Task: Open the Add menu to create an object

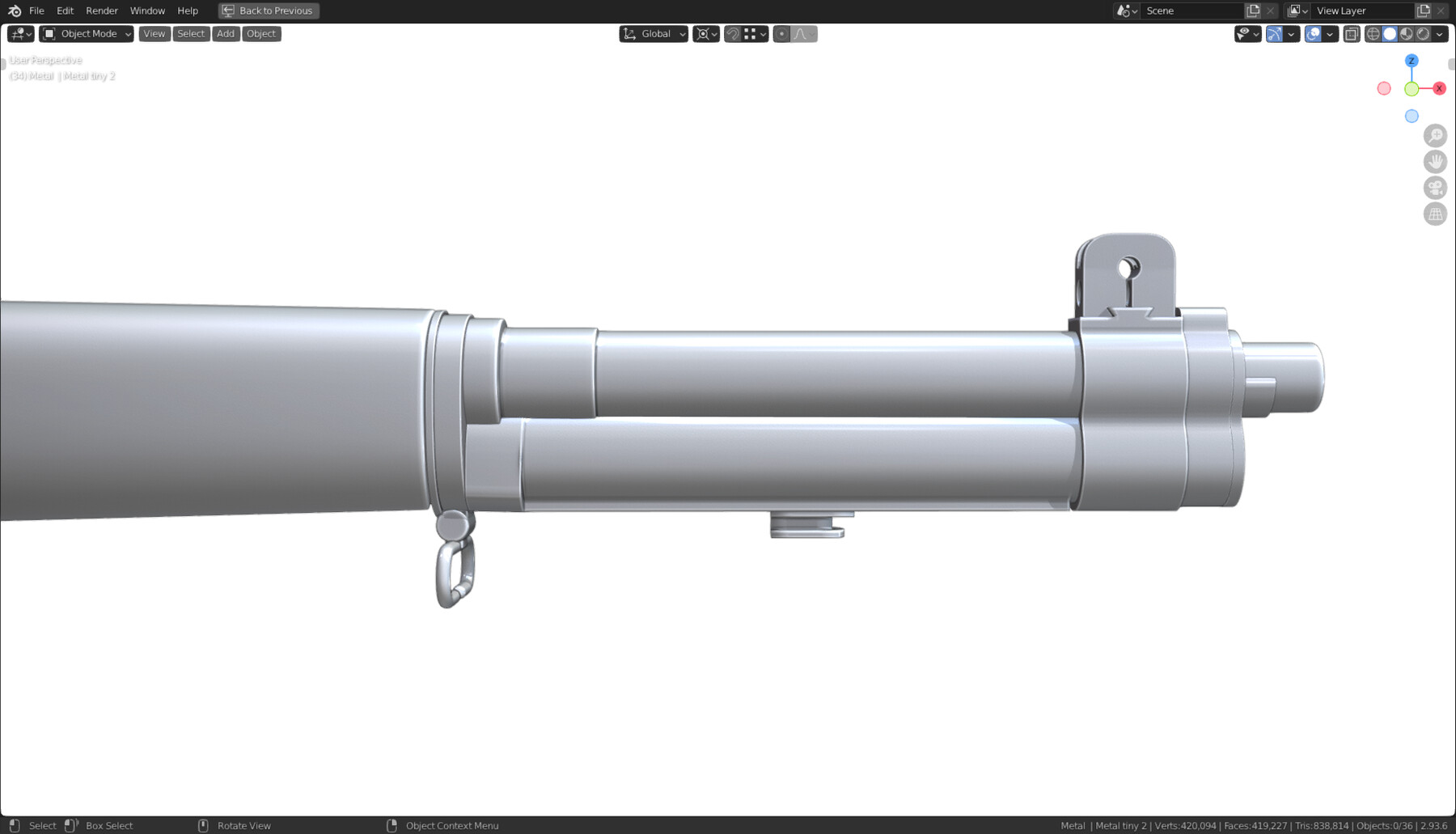Action: (x=225, y=33)
